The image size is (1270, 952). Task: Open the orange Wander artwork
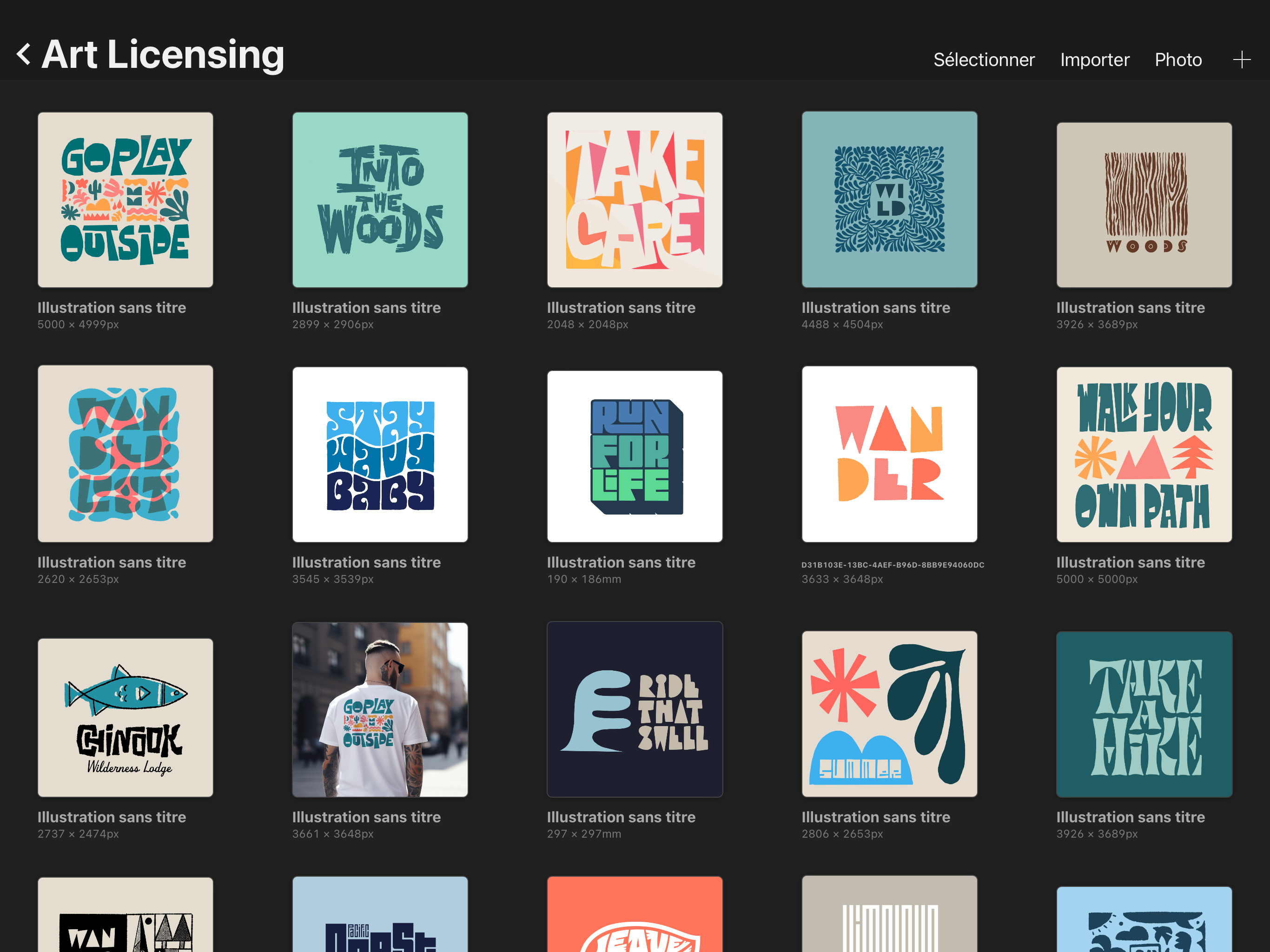tap(889, 454)
